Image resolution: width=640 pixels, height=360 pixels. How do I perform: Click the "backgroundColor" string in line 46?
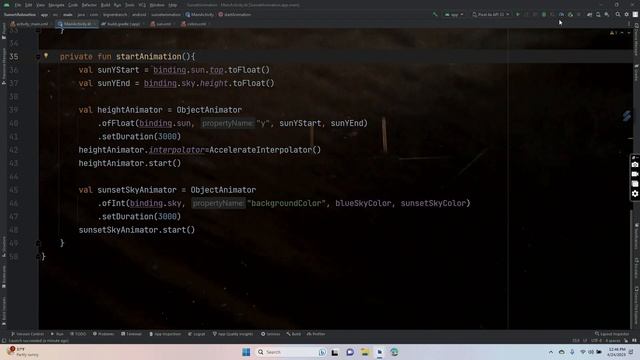(x=287, y=203)
